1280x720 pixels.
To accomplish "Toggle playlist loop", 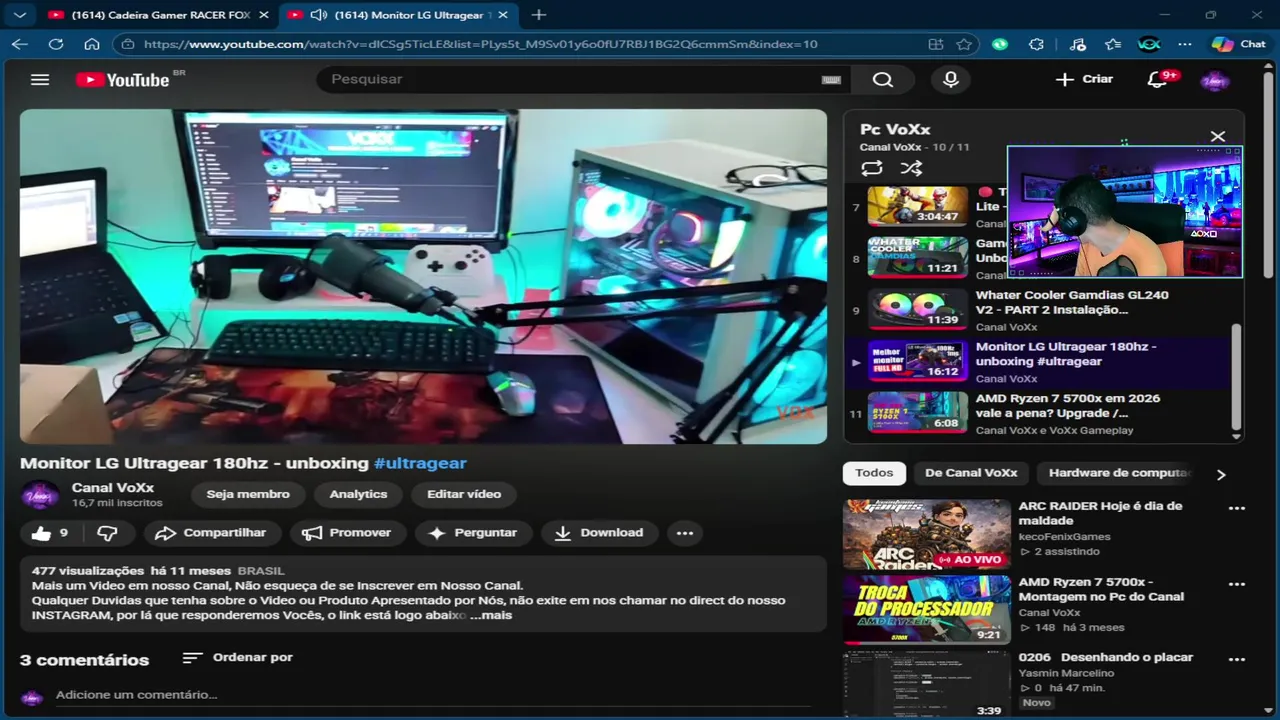I will [872, 168].
